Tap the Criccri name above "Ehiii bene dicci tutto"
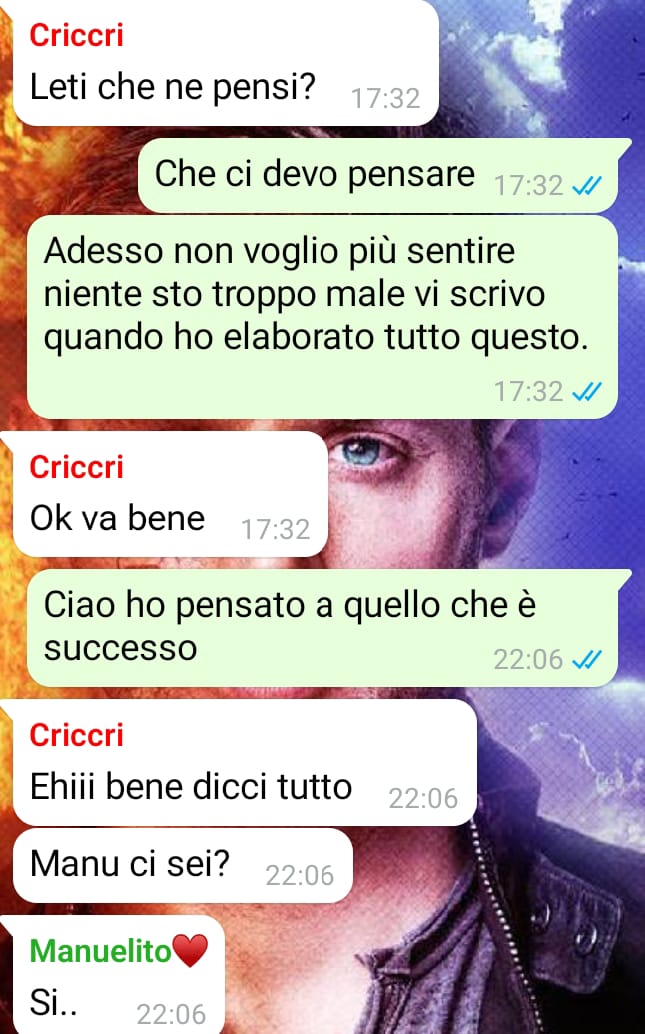Image resolution: width=645 pixels, height=1034 pixels. tap(77, 735)
